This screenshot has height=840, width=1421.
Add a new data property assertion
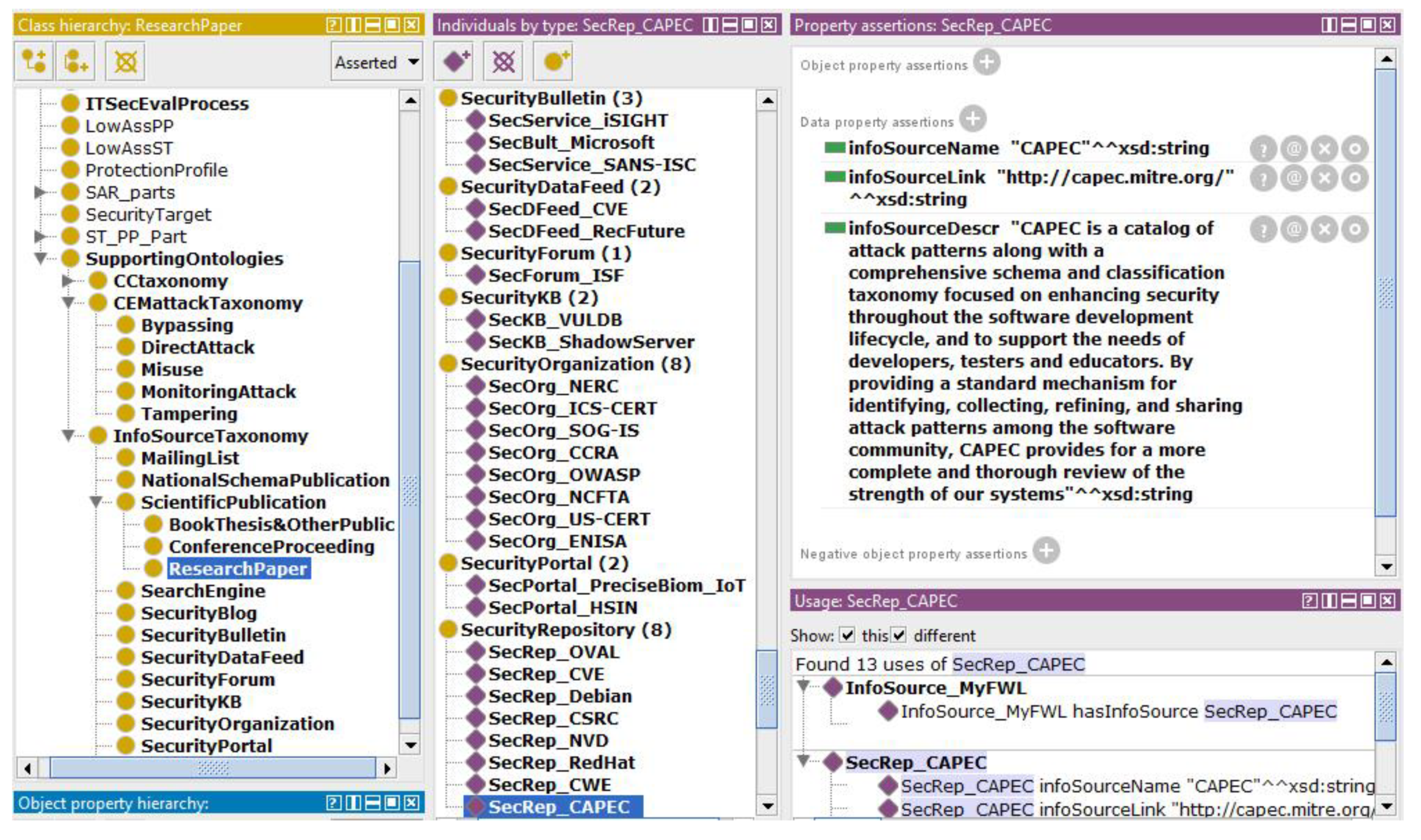(x=973, y=120)
